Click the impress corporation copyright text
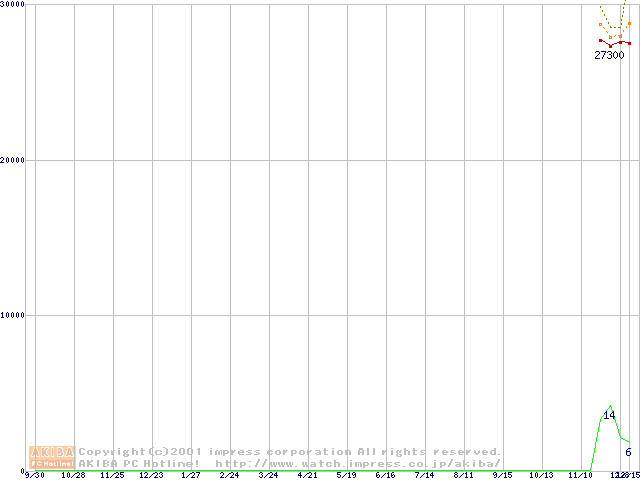This screenshot has height=480, width=640. click(x=290, y=452)
